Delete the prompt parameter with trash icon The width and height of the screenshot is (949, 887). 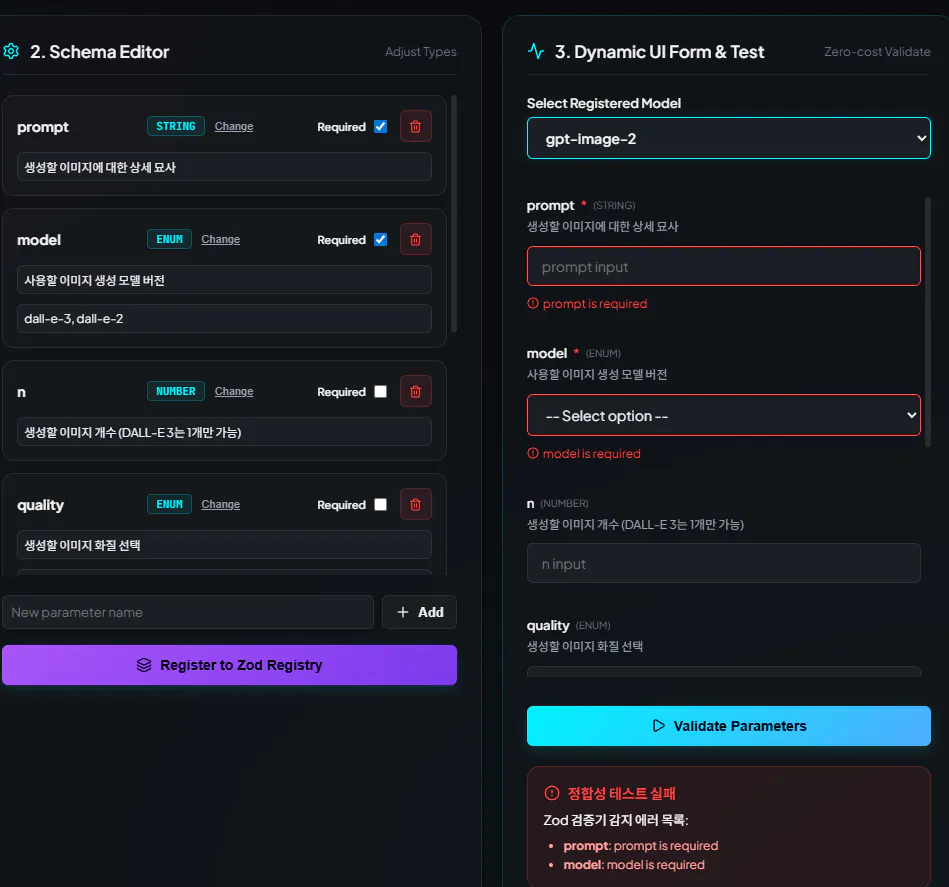pyautogui.click(x=416, y=126)
